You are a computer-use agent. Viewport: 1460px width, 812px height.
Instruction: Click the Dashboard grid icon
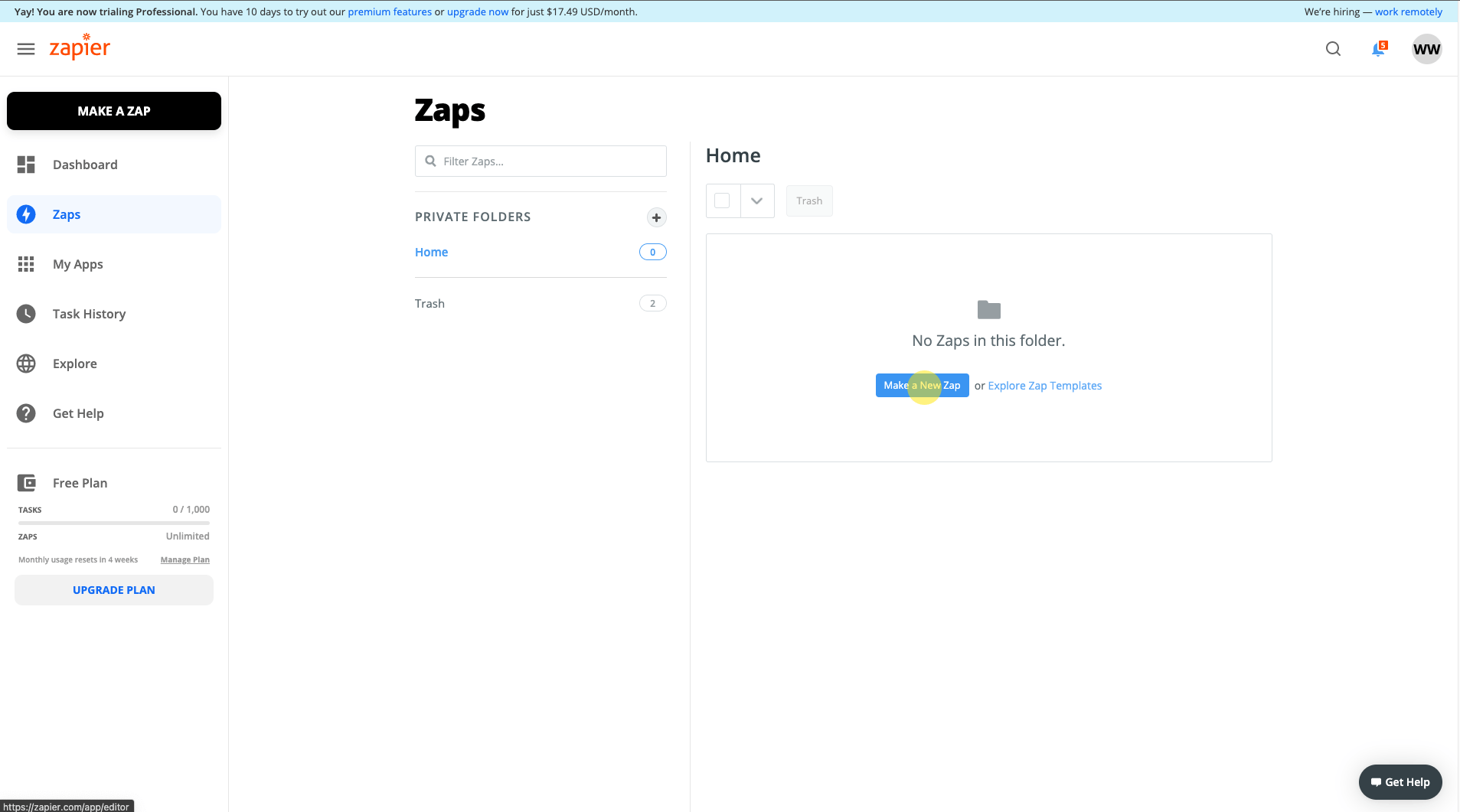pos(26,165)
